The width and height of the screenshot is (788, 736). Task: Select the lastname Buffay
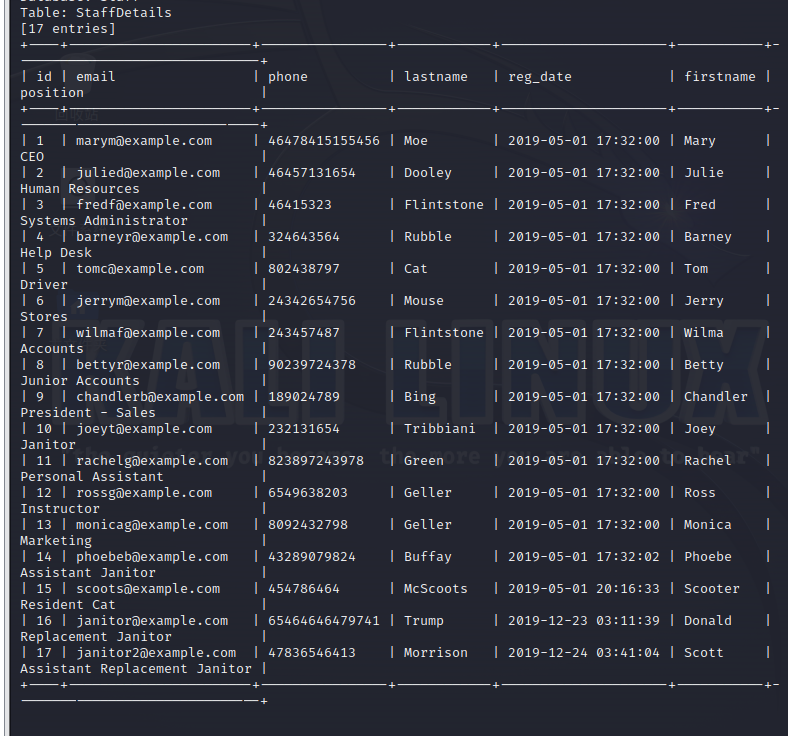click(428, 557)
